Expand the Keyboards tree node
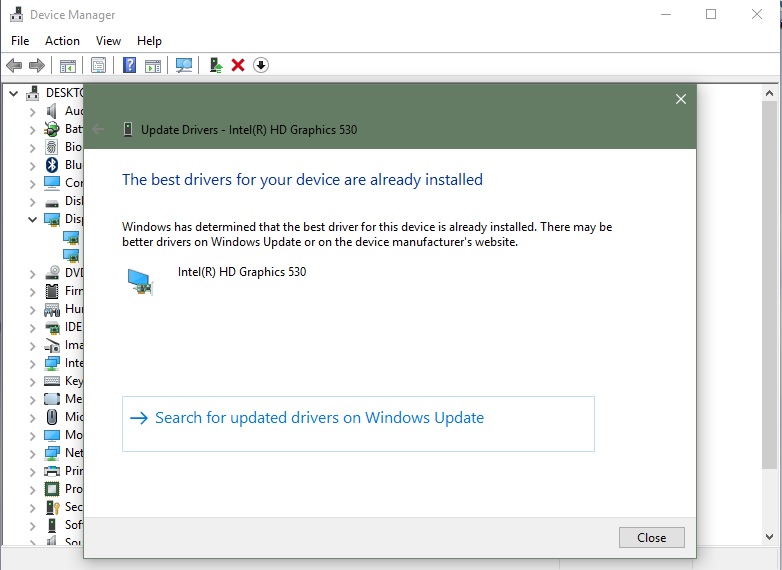Viewport: 782px width, 570px height. (32, 381)
